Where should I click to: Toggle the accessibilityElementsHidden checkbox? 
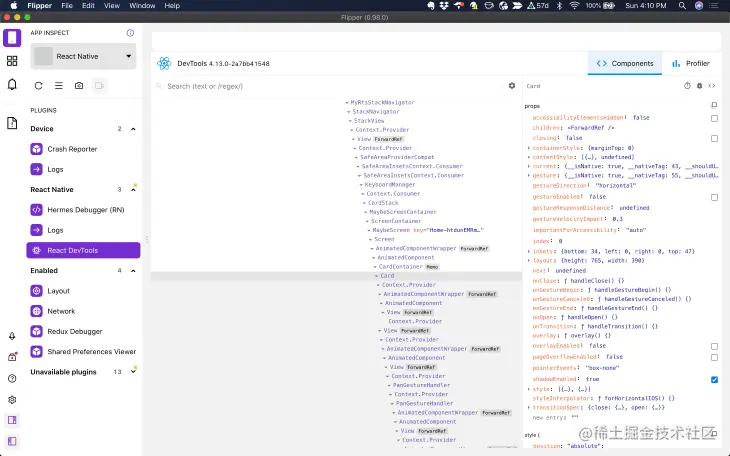pyautogui.click(x=714, y=118)
